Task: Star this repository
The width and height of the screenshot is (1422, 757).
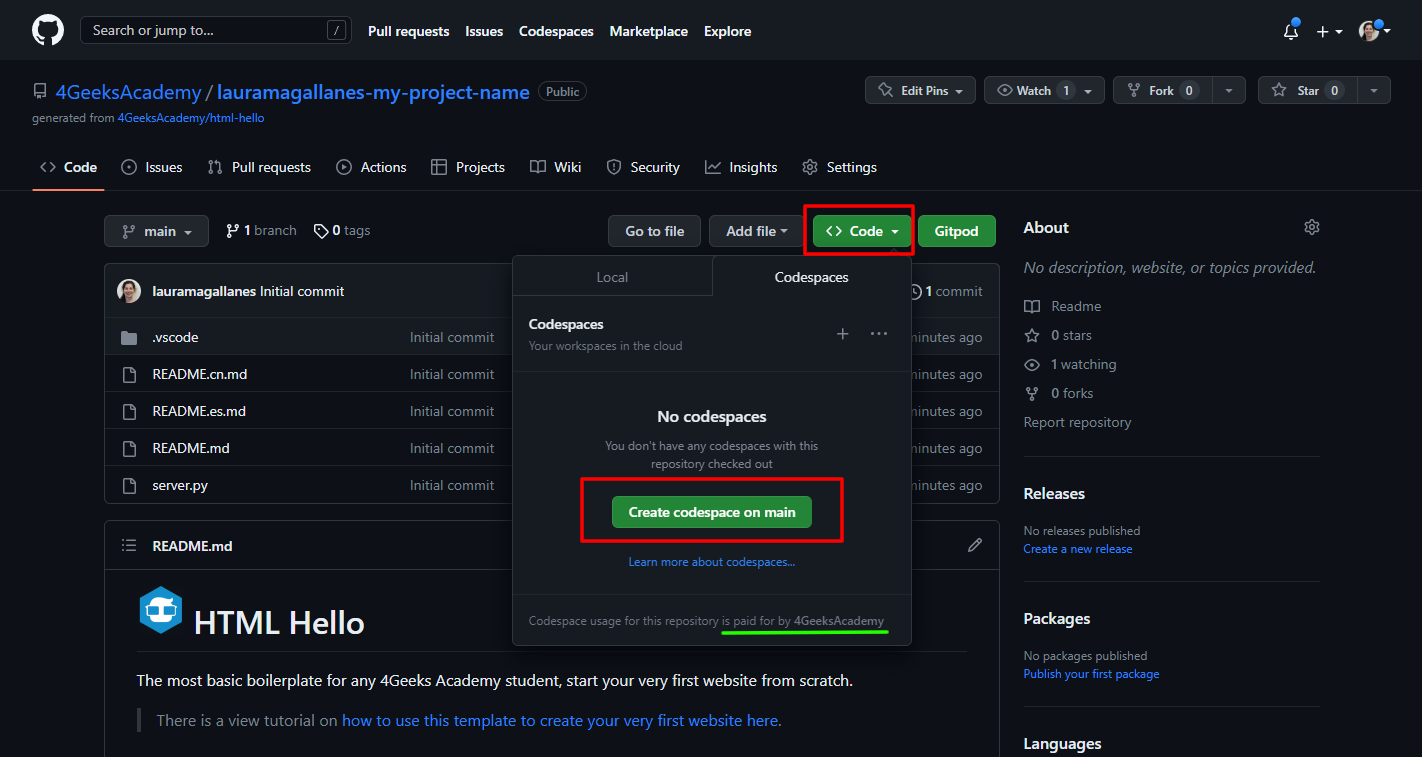Action: pos(1306,90)
